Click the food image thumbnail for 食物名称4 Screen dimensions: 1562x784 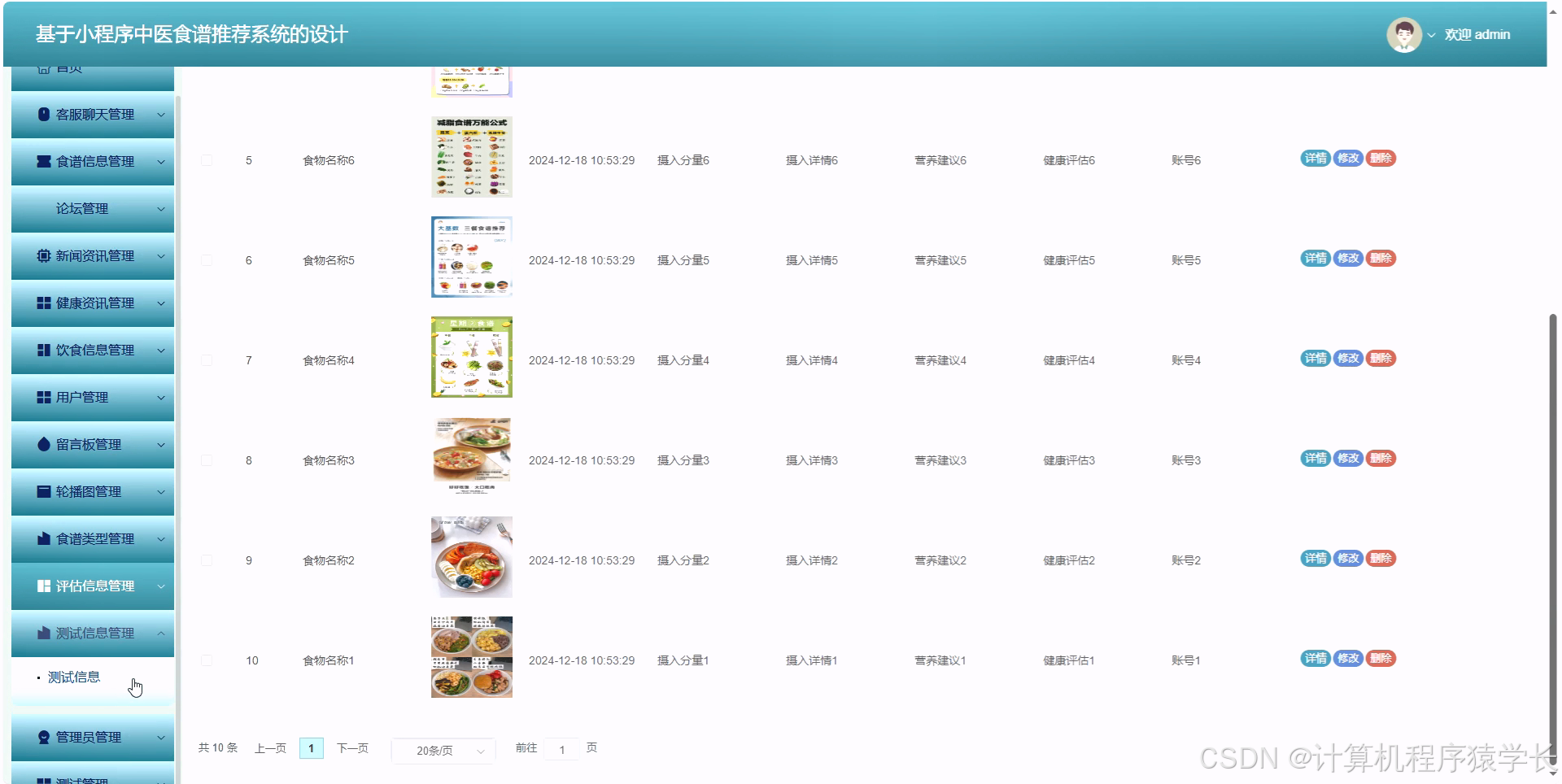tap(471, 356)
